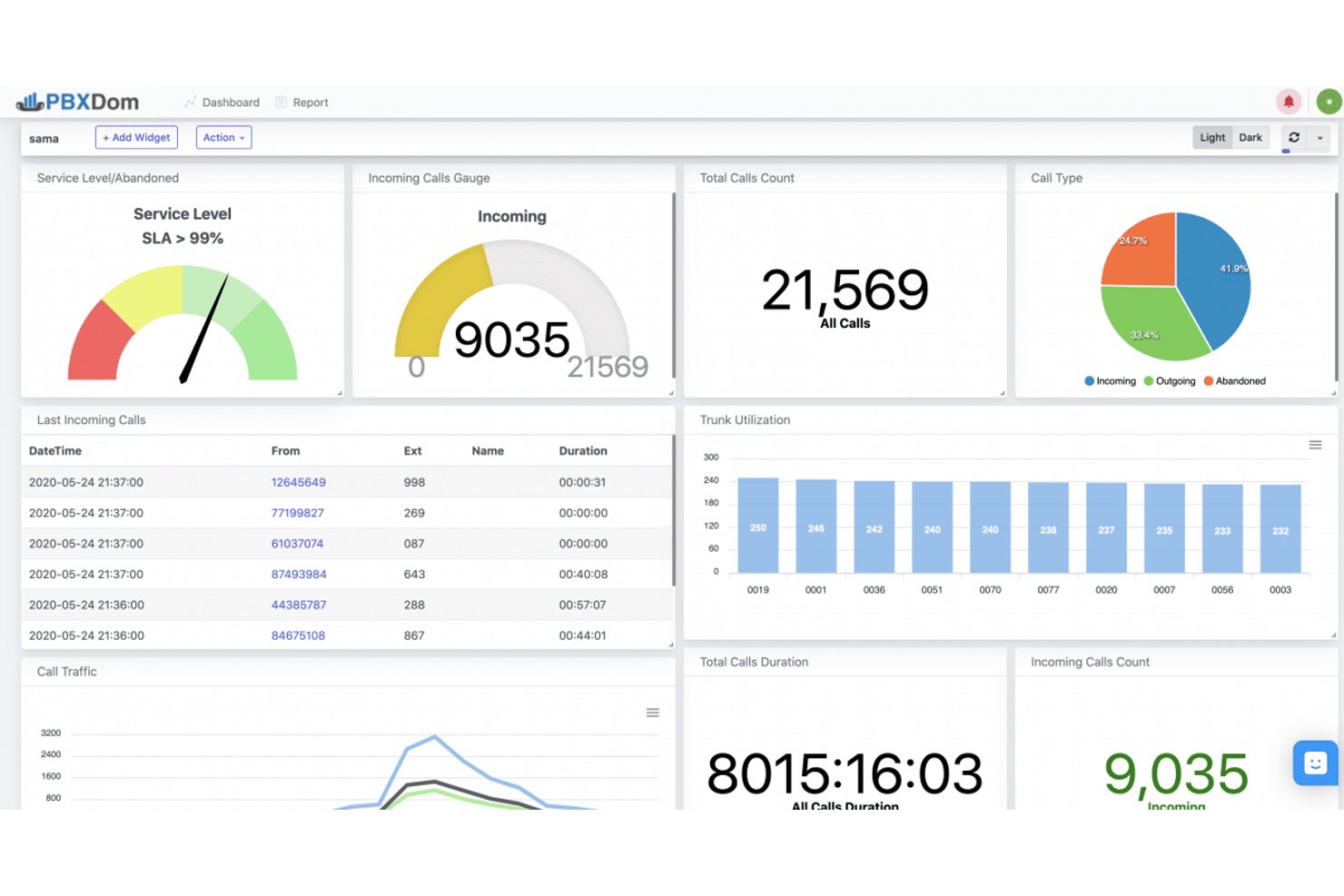1344x896 pixels.
Task: Switch to Light theme
Action: tap(1212, 137)
